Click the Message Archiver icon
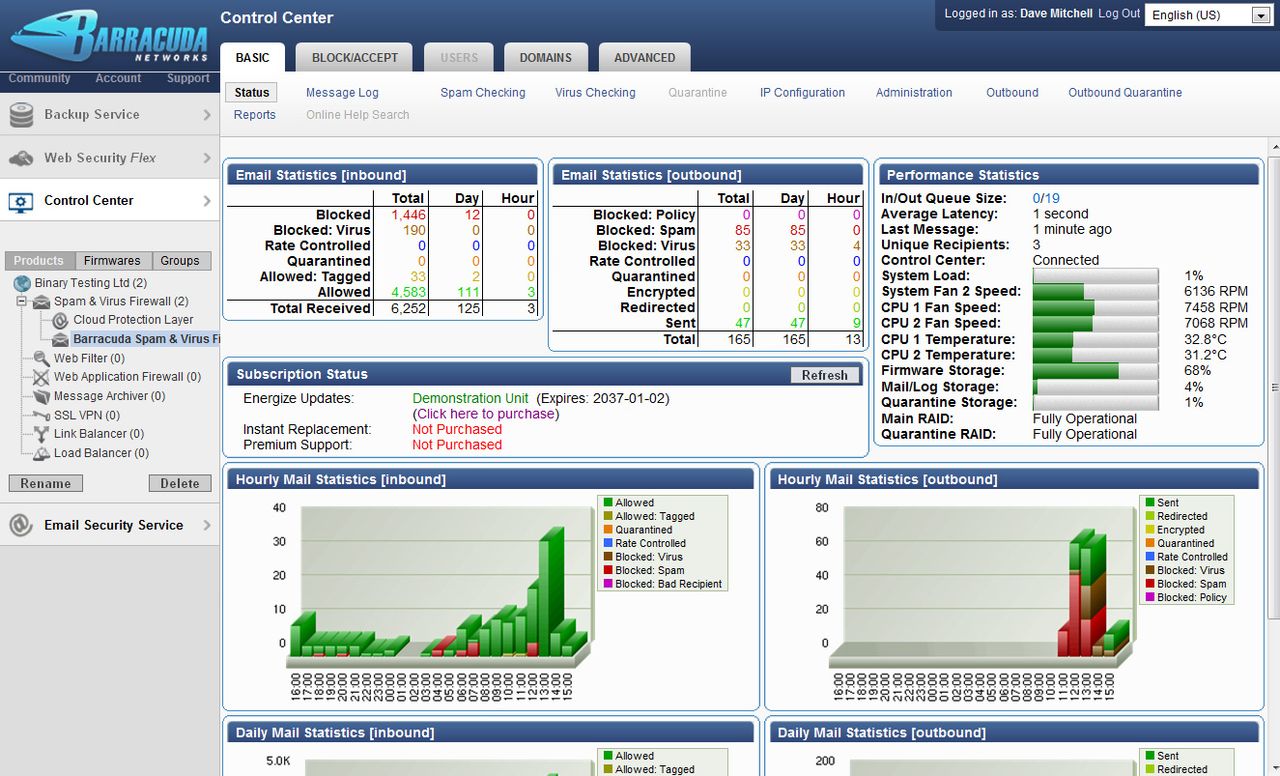The height and width of the screenshot is (776, 1280). click(x=41, y=396)
